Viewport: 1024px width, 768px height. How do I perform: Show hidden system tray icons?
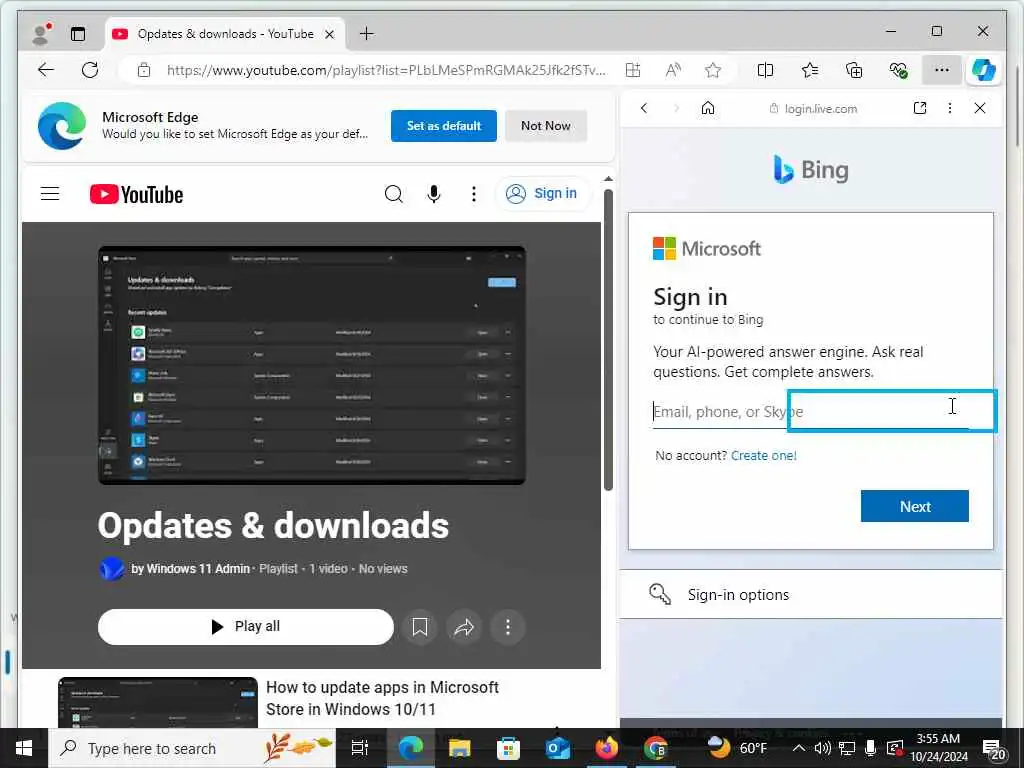pos(798,748)
